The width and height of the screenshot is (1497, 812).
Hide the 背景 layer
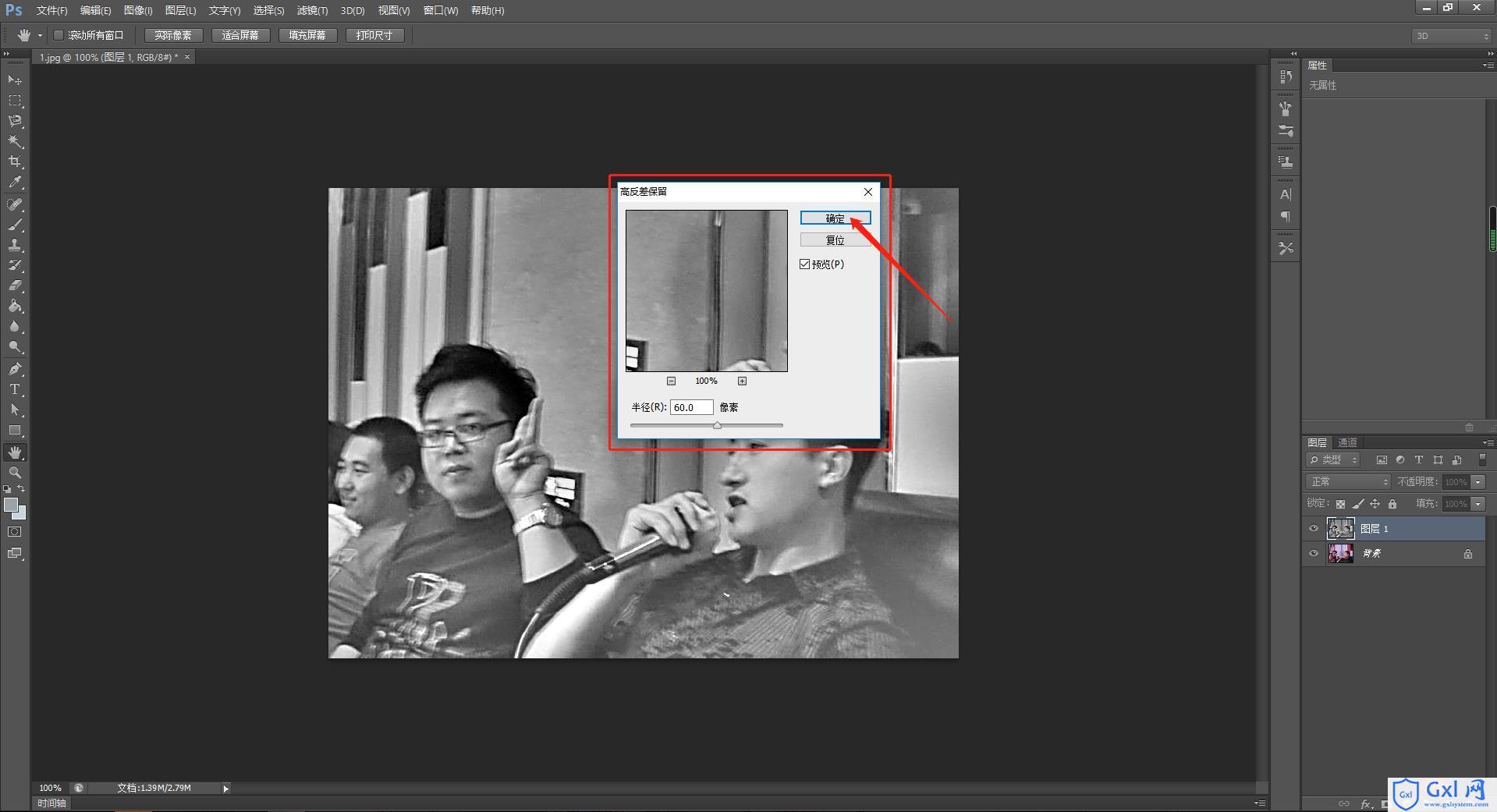[1314, 554]
